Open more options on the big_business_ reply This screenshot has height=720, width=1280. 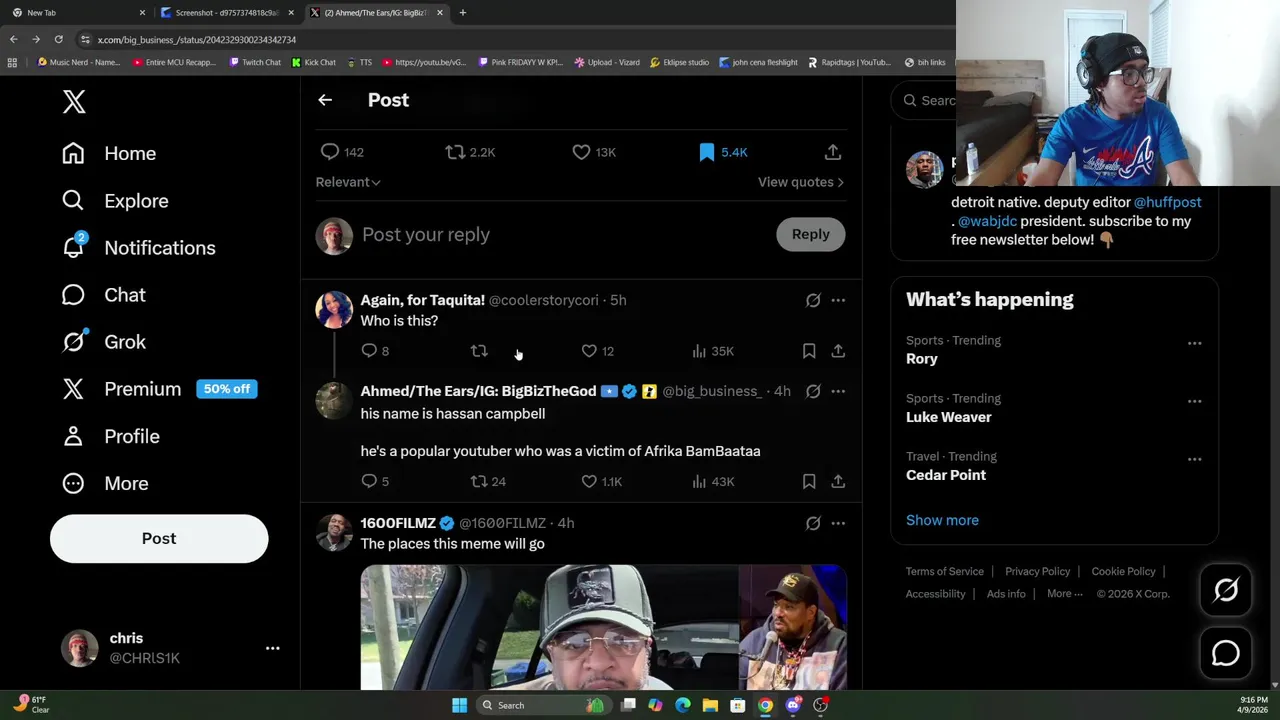pos(838,391)
